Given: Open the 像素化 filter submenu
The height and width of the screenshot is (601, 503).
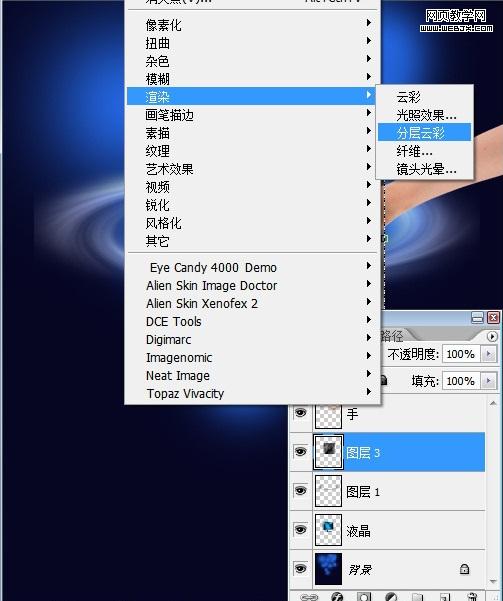Looking at the screenshot, I should point(253,25).
